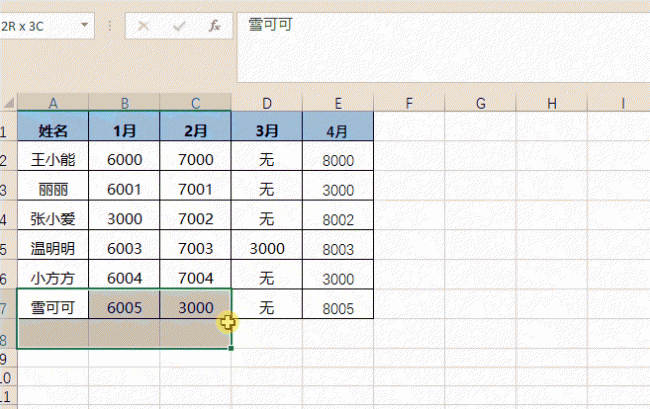Viewport: 650px width, 409px height.
Task: Select row 7 header
Action: [x=8, y=304]
